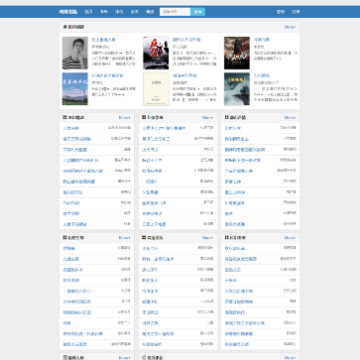The height and width of the screenshot is (360, 360).
Task: Click the site logo in the blue navigation bar
Action: tap(68, 12)
